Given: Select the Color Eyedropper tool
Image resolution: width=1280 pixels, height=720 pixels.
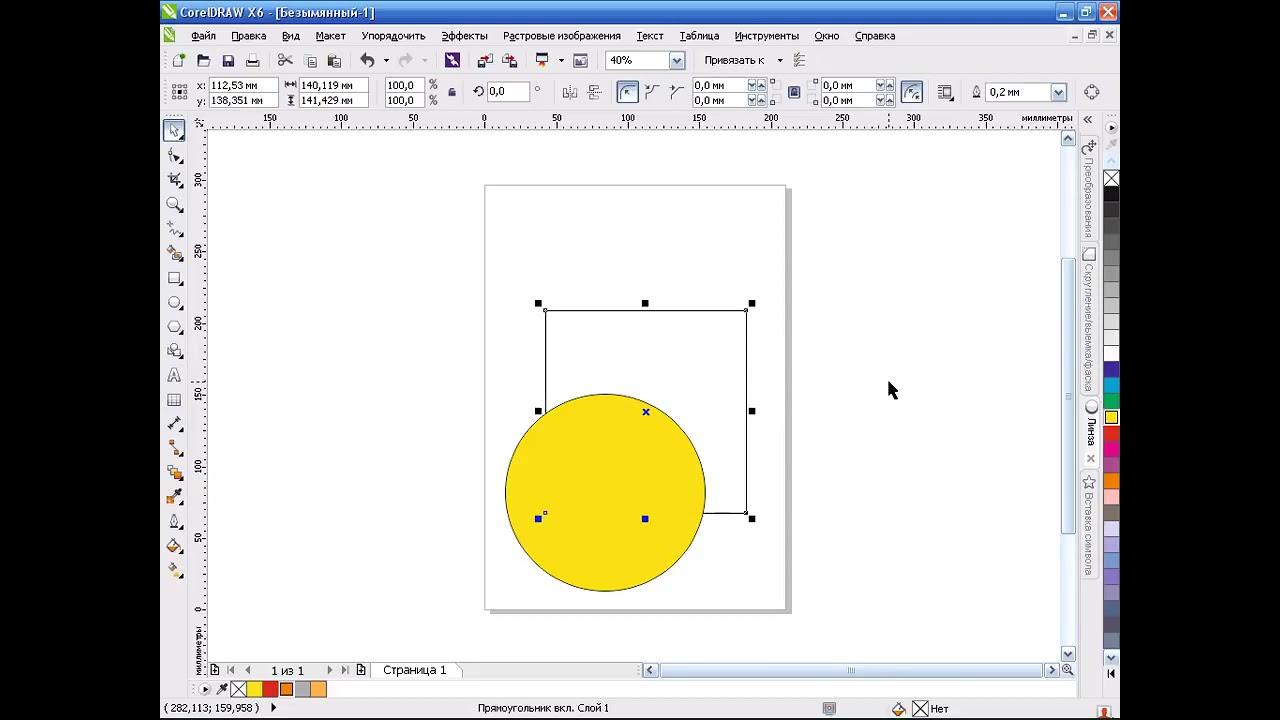Looking at the screenshot, I should pyautogui.click(x=175, y=497).
